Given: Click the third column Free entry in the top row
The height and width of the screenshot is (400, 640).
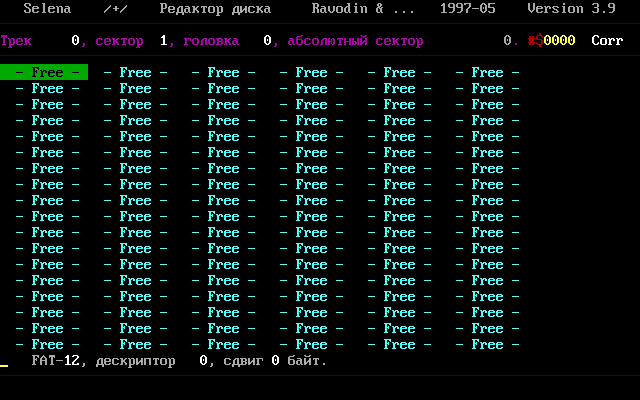Looking at the screenshot, I should coord(223,72).
